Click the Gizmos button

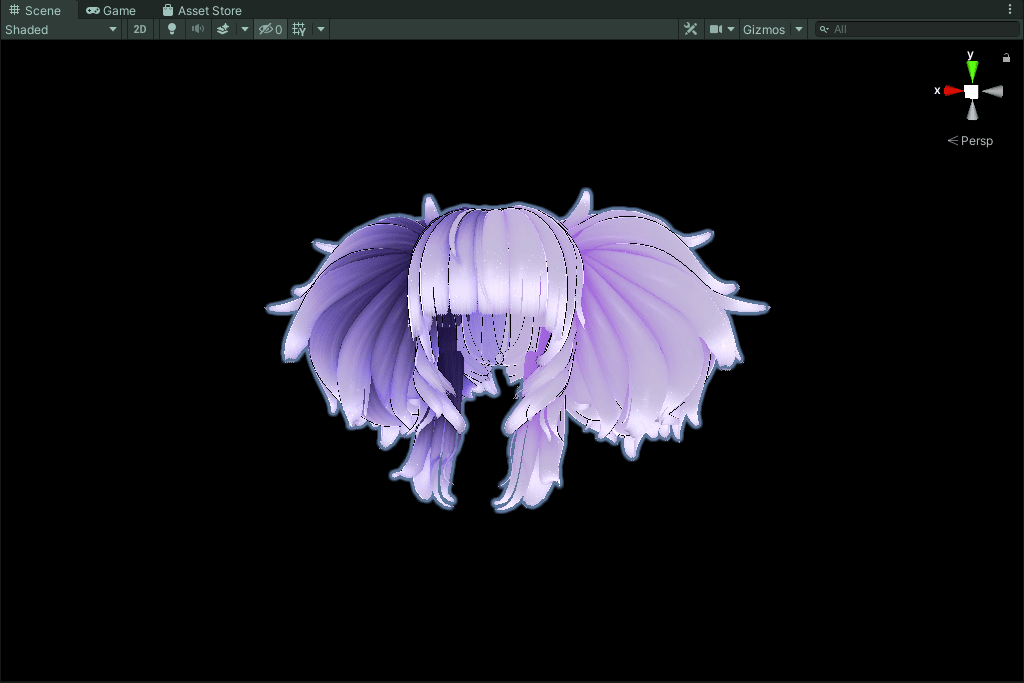pyautogui.click(x=764, y=29)
